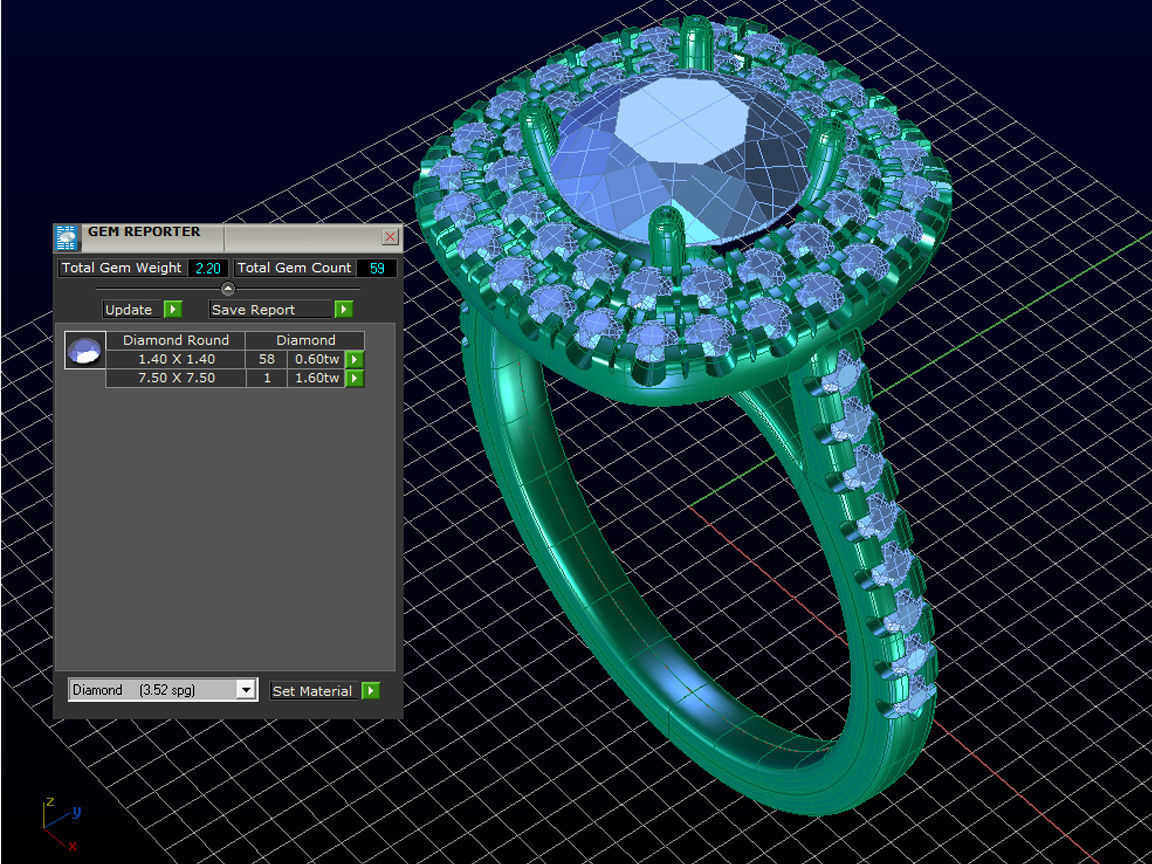Click the quantity cell showing 58
Image resolution: width=1152 pixels, height=864 pixels.
click(x=267, y=359)
